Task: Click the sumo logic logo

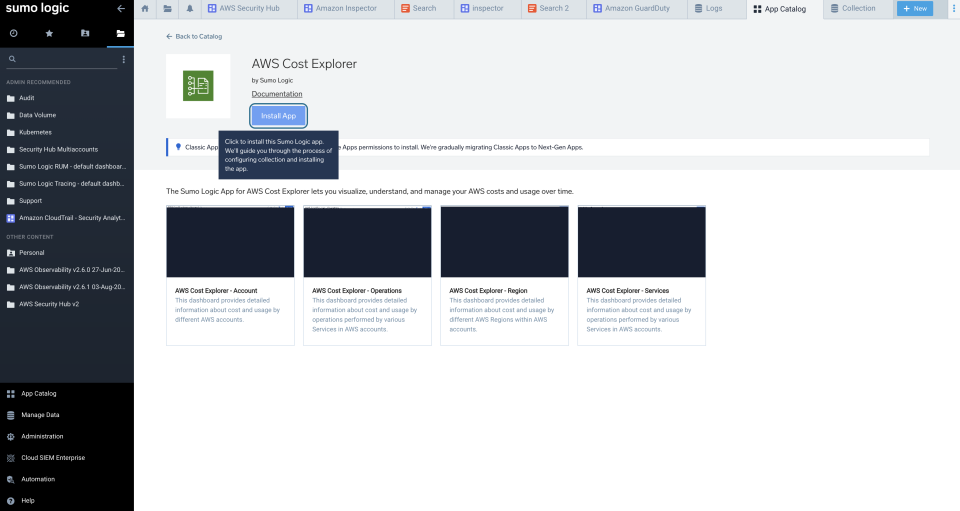Action: pyautogui.click(x=37, y=8)
